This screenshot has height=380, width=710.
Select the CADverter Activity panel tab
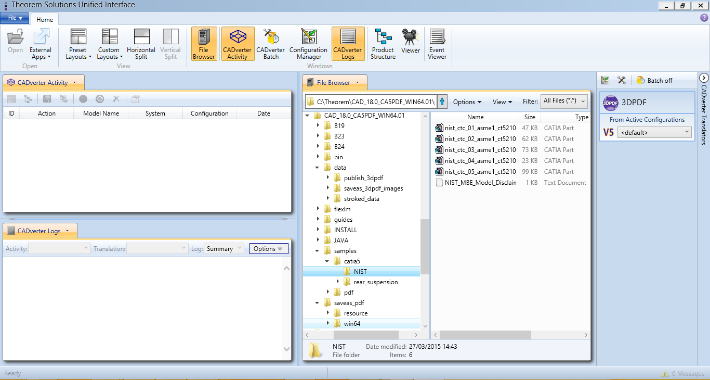click(43, 82)
